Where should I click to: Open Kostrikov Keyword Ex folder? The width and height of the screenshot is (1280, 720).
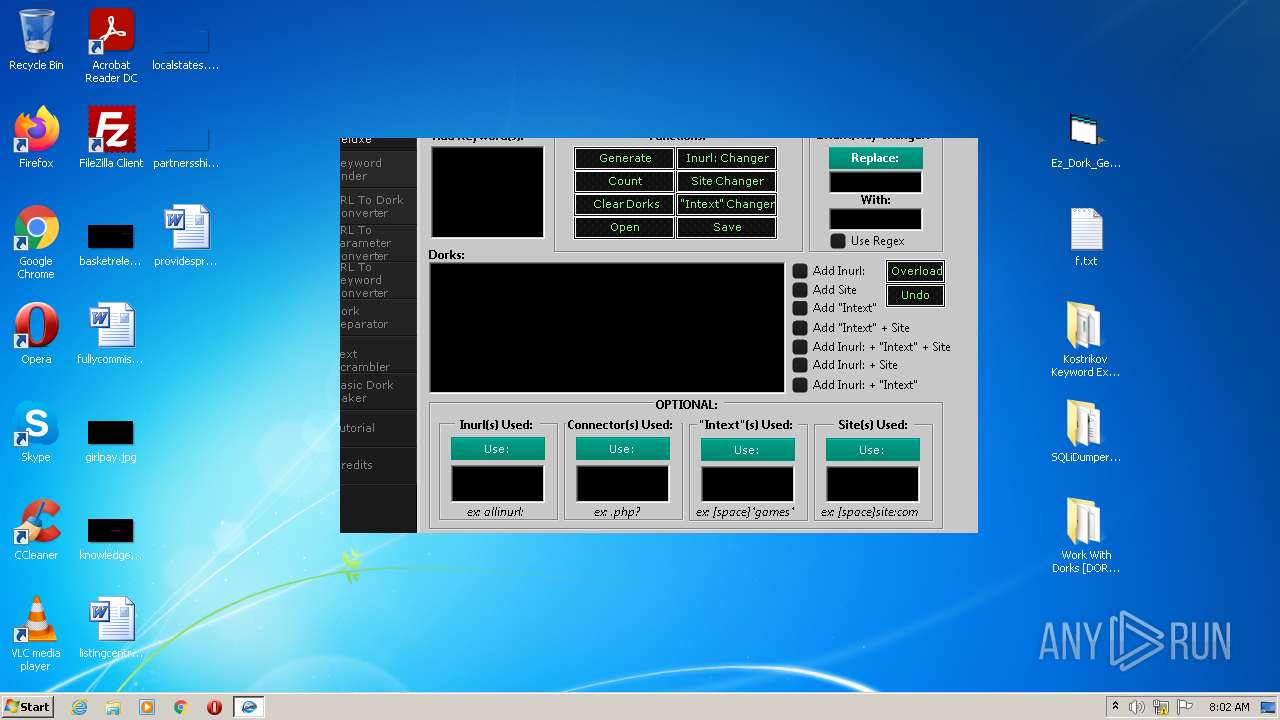click(x=1086, y=340)
